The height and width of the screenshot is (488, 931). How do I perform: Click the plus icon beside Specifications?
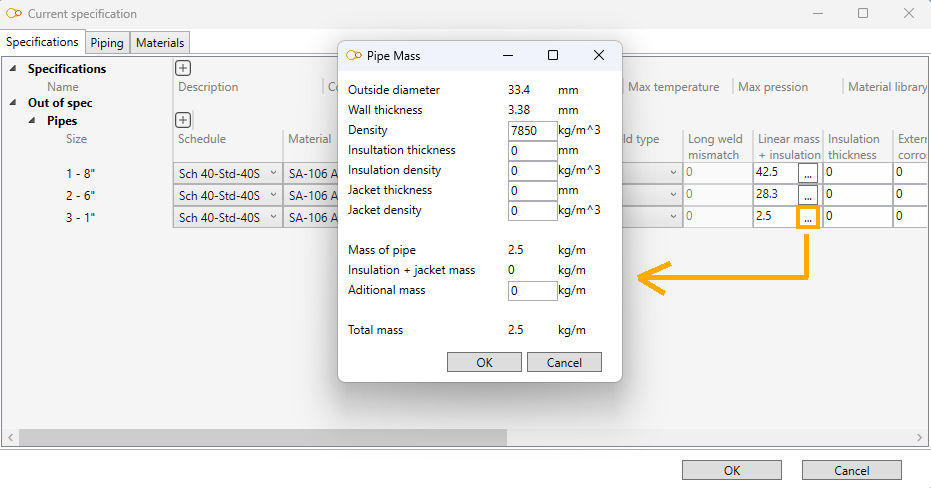[x=183, y=68]
